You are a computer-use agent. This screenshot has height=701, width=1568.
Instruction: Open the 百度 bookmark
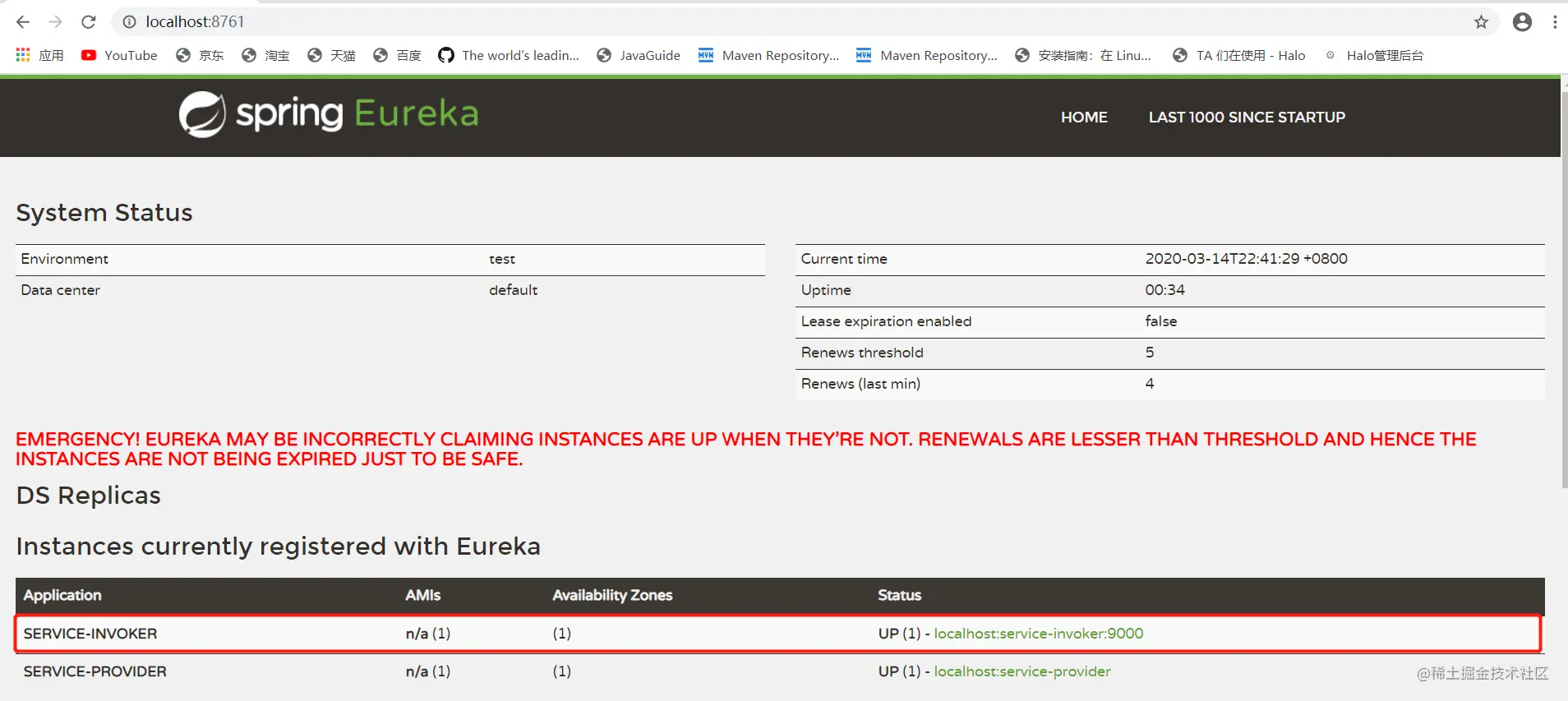click(x=397, y=55)
